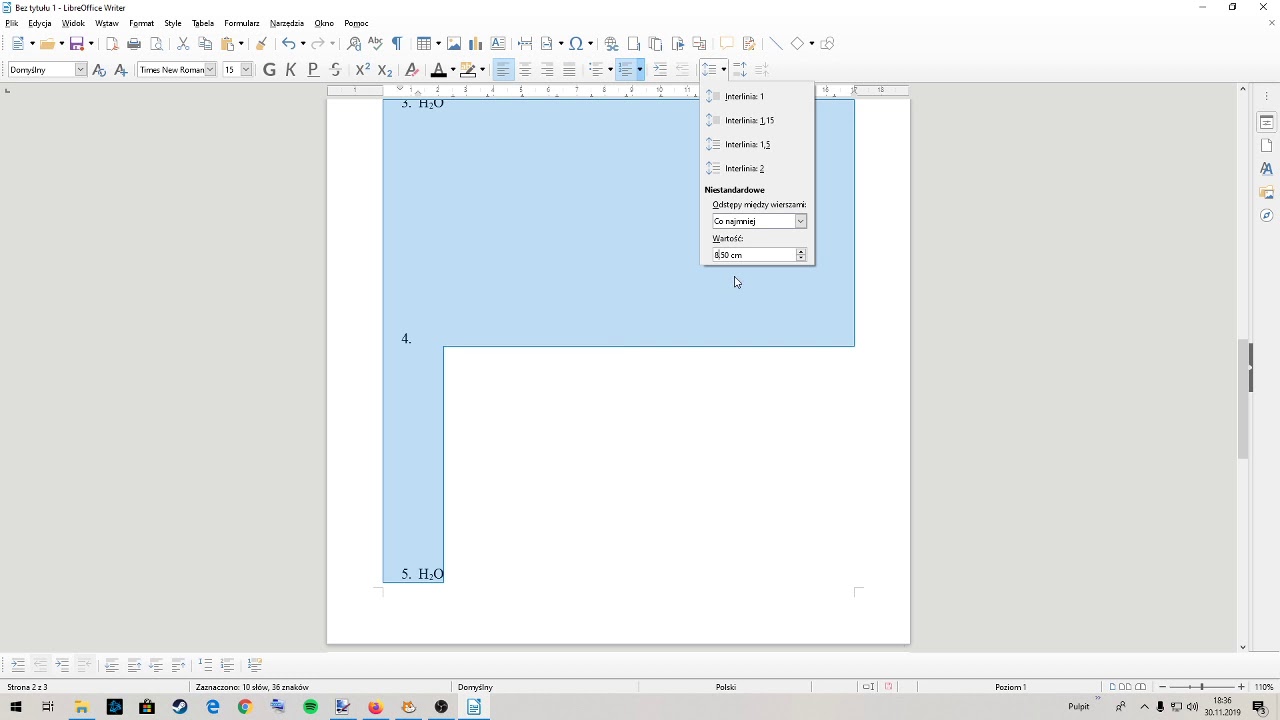
Task: Insert a hyperlink icon
Action: pos(612,43)
